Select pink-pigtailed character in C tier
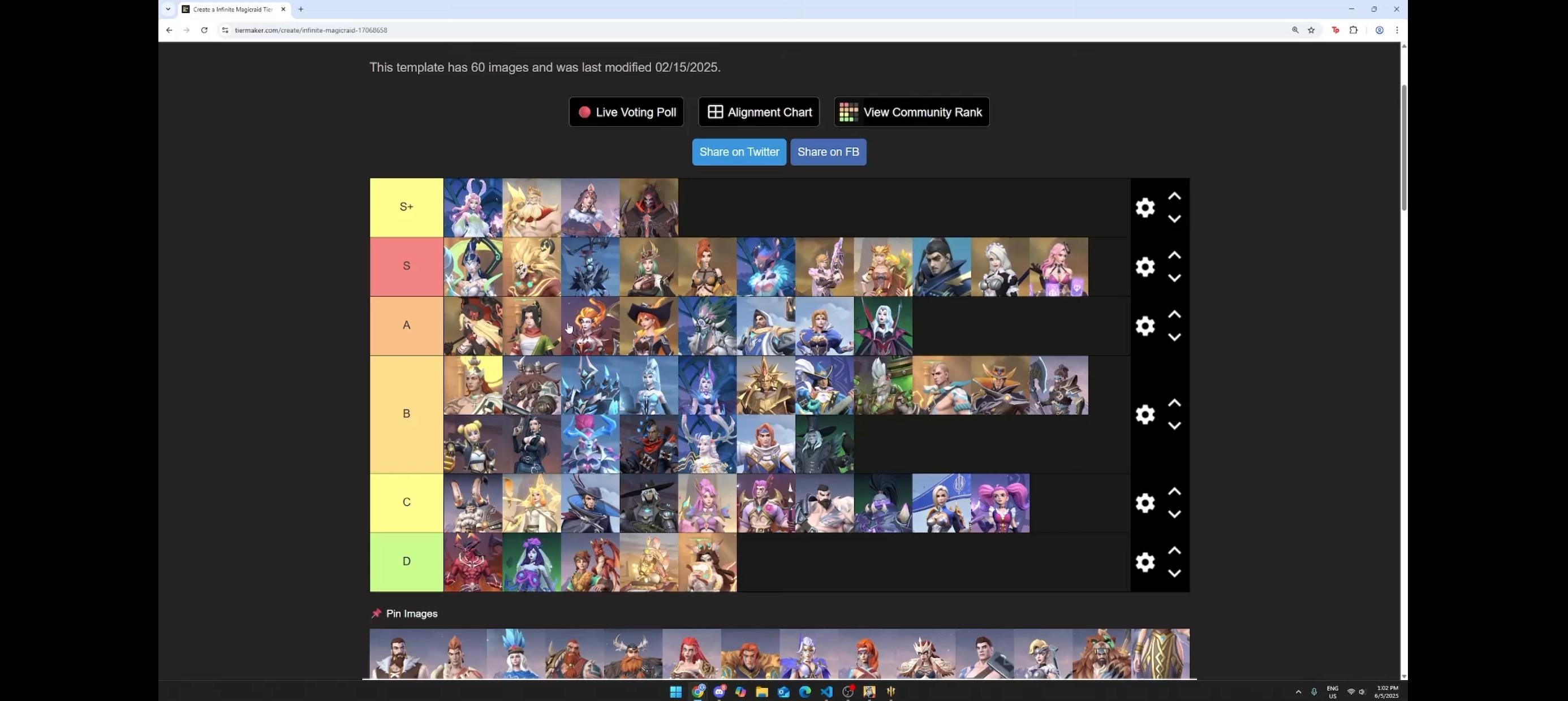This screenshot has height=701, width=1568. 1000,503
